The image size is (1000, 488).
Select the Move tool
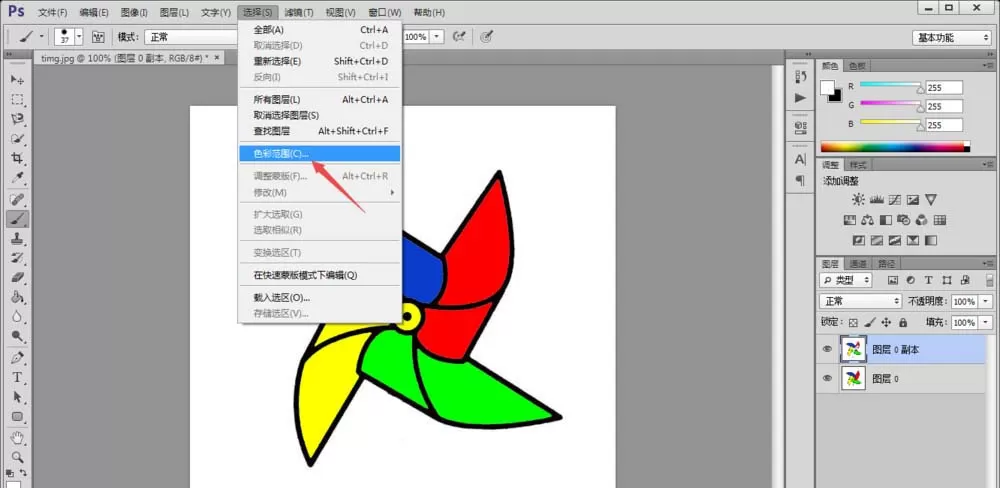[x=18, y=80]
